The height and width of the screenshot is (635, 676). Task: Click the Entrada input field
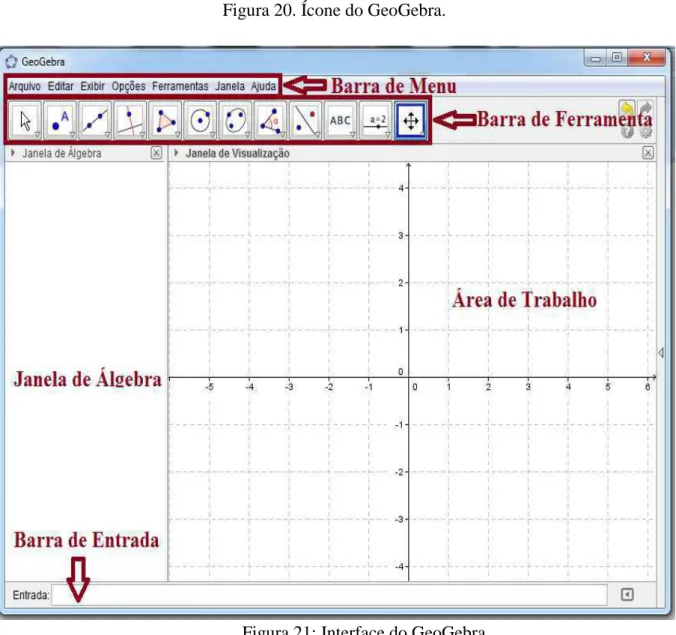coord(329,595)
